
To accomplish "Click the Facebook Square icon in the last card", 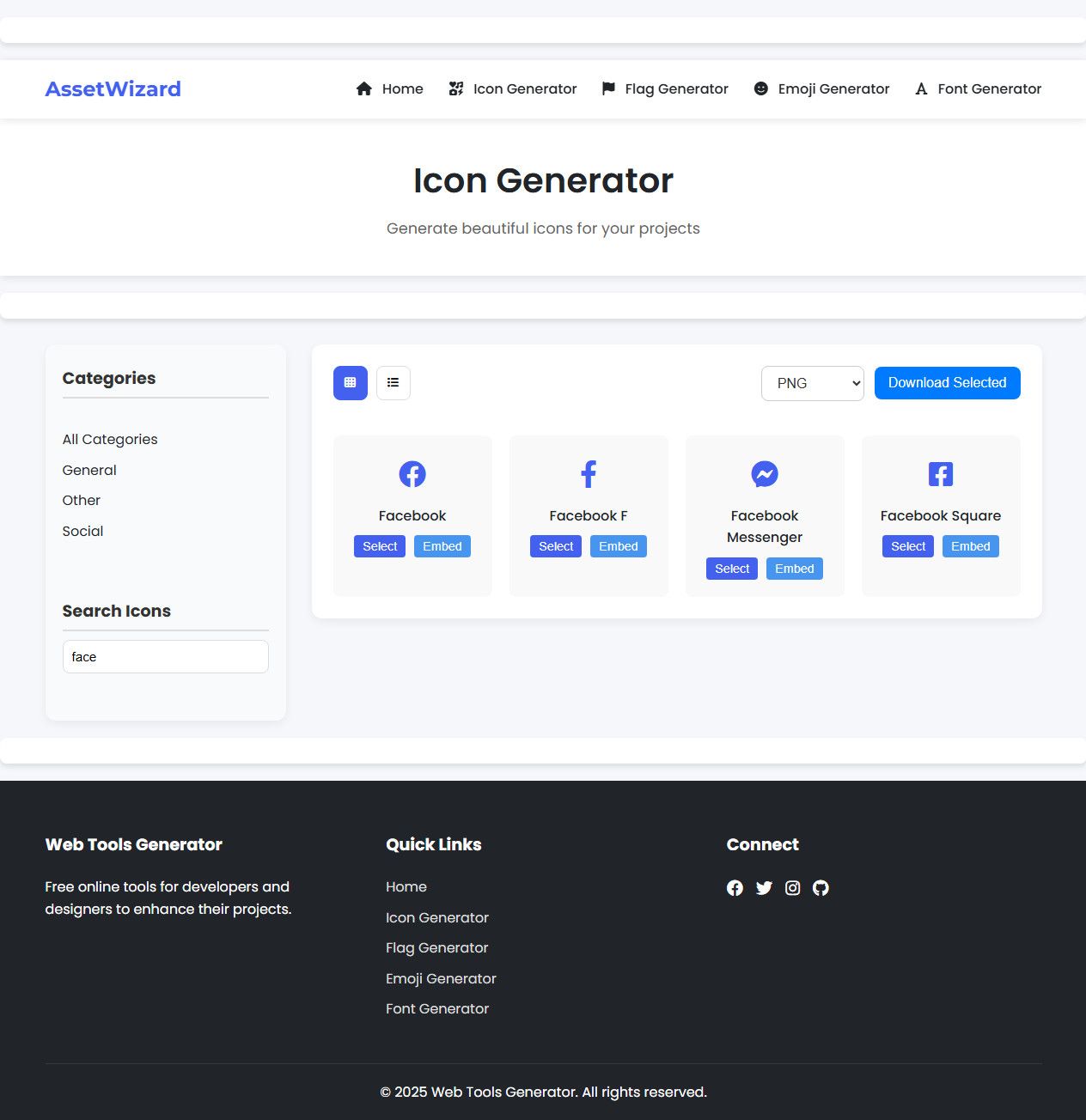I will point(941,474).
